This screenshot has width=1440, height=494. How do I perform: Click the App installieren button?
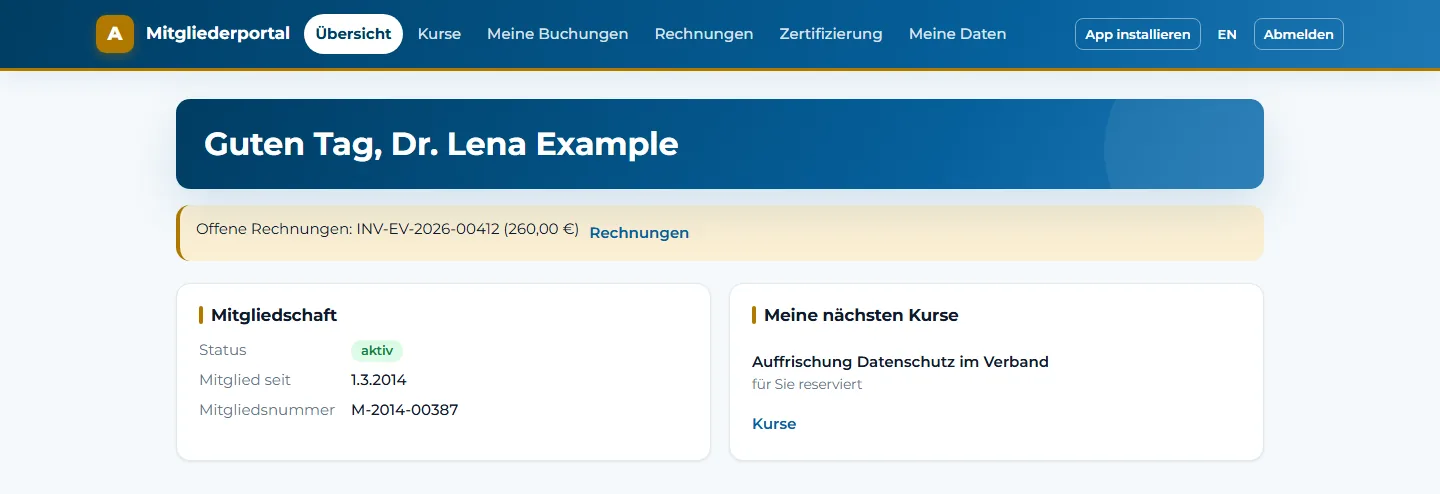tap(1138, 34)
